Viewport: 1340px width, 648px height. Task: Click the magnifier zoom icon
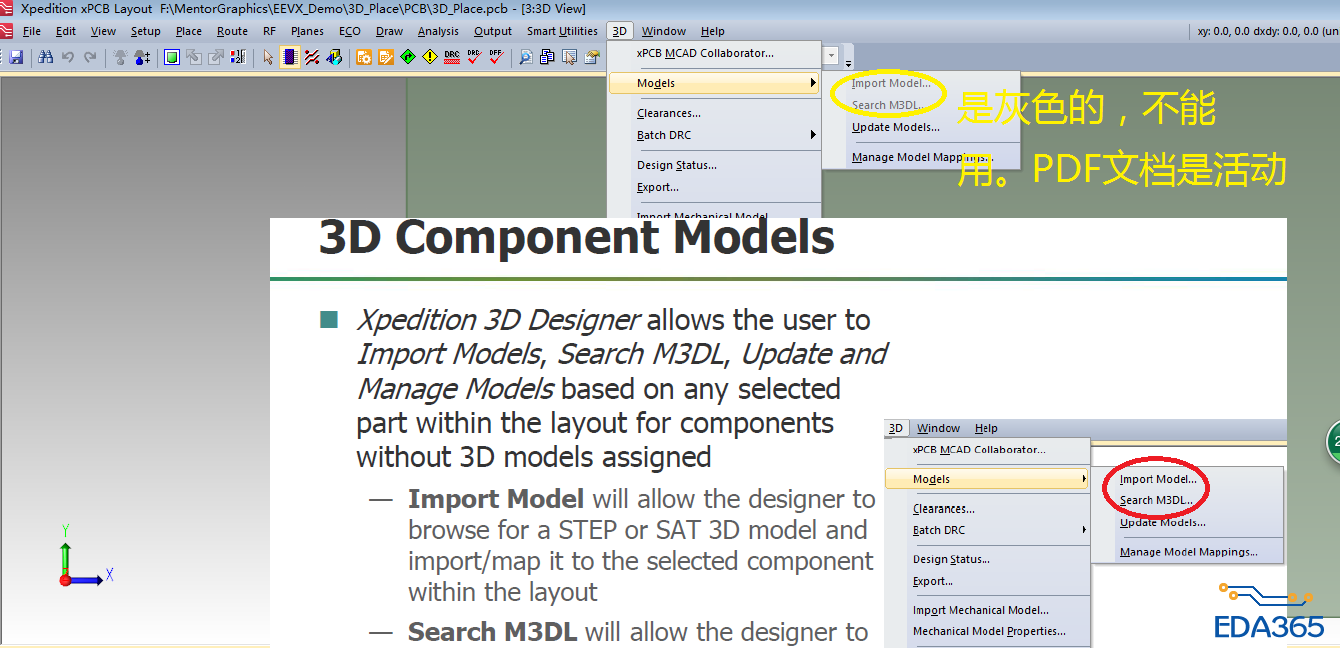point(525,57)
